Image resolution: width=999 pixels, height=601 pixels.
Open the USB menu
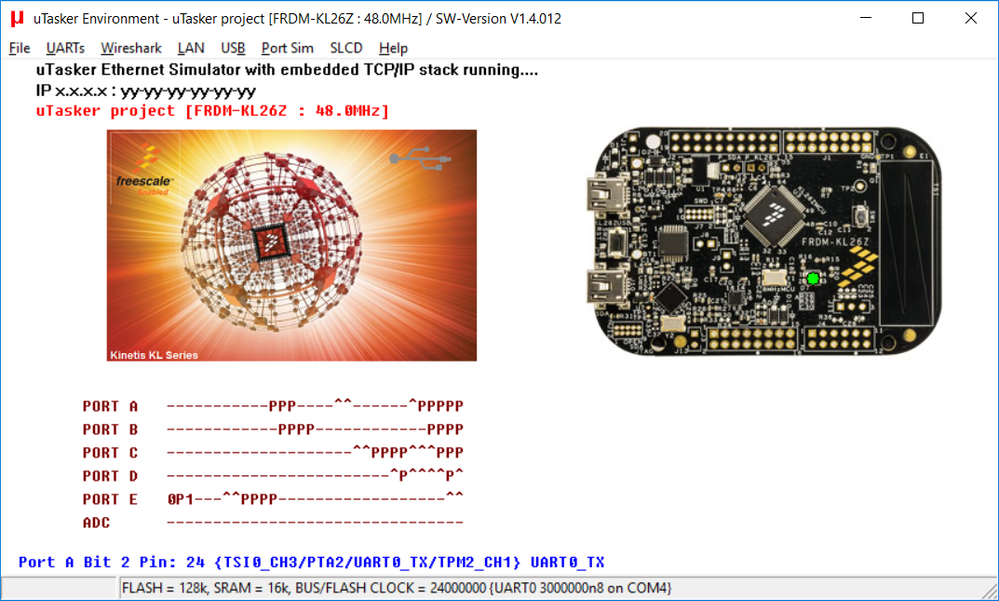click(x=233, y=48)
